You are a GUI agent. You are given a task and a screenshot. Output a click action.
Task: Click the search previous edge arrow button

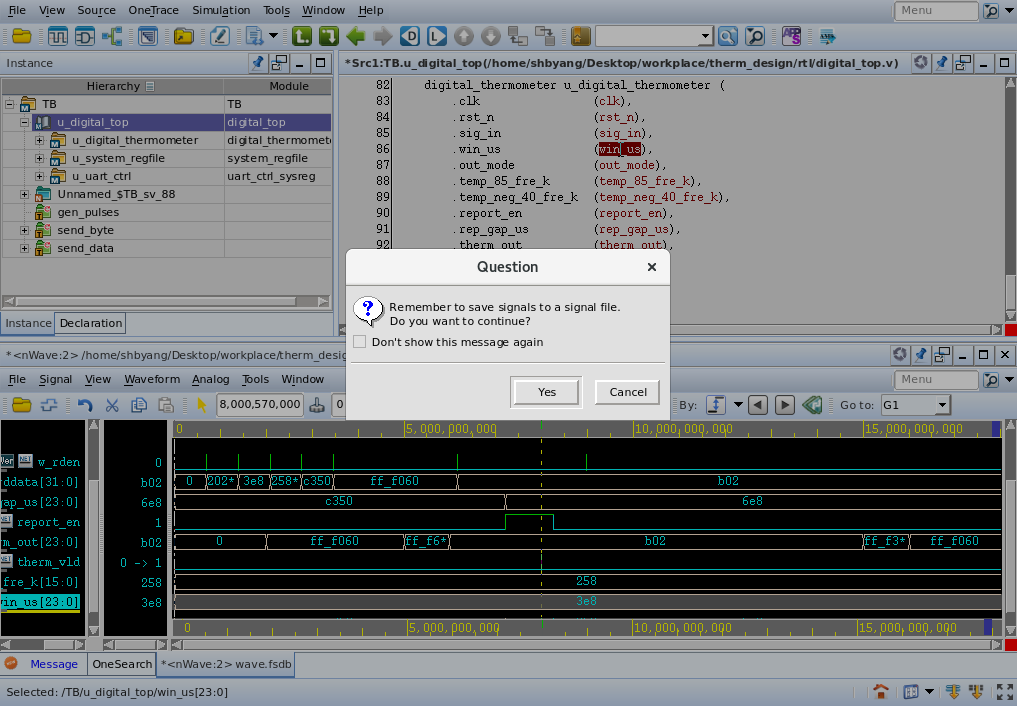coord(759,405)
